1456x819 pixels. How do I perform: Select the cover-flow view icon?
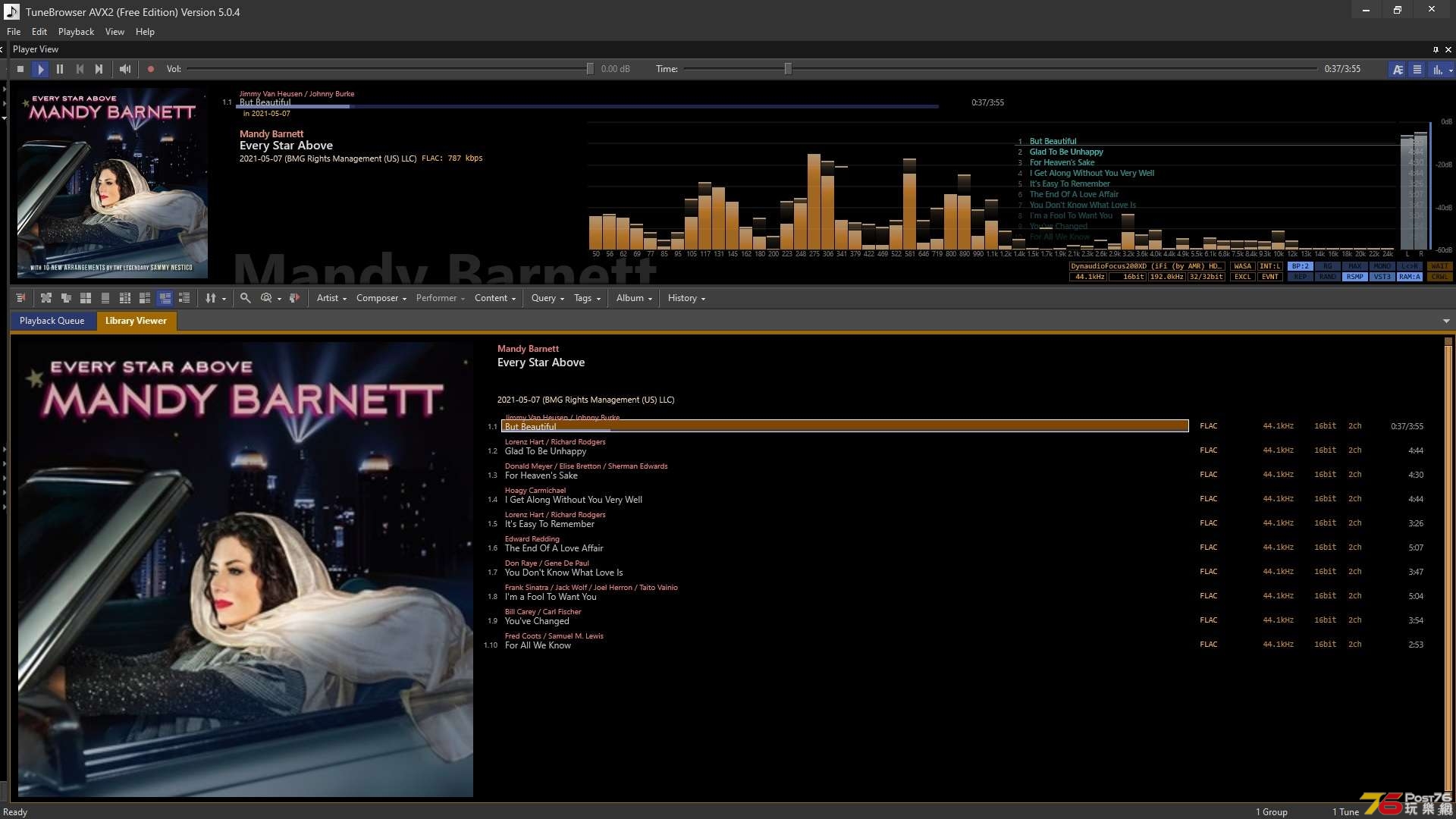click(46, 298)
